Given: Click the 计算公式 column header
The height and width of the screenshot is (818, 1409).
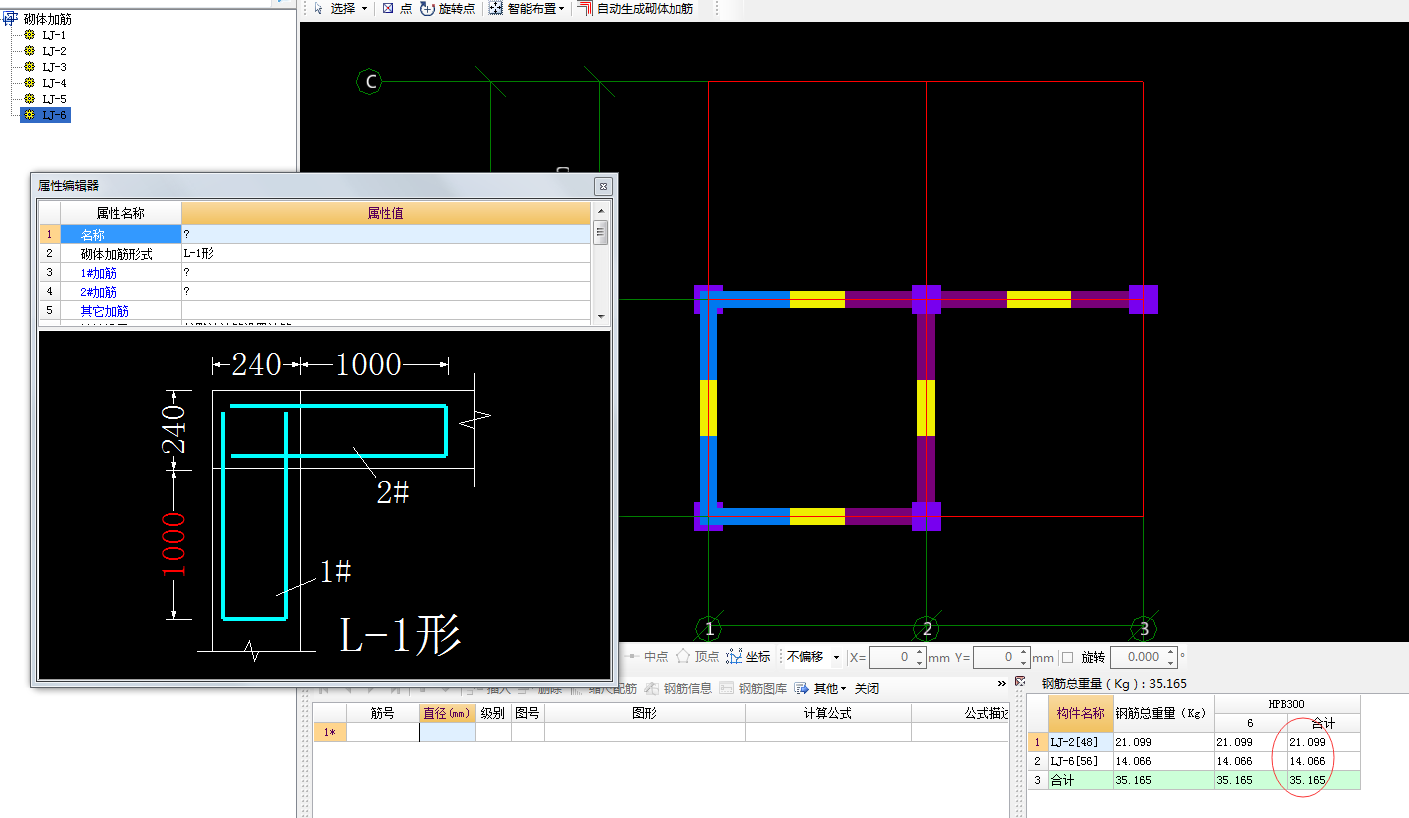Looking at the screenshot, I should [x=828, y=713].
